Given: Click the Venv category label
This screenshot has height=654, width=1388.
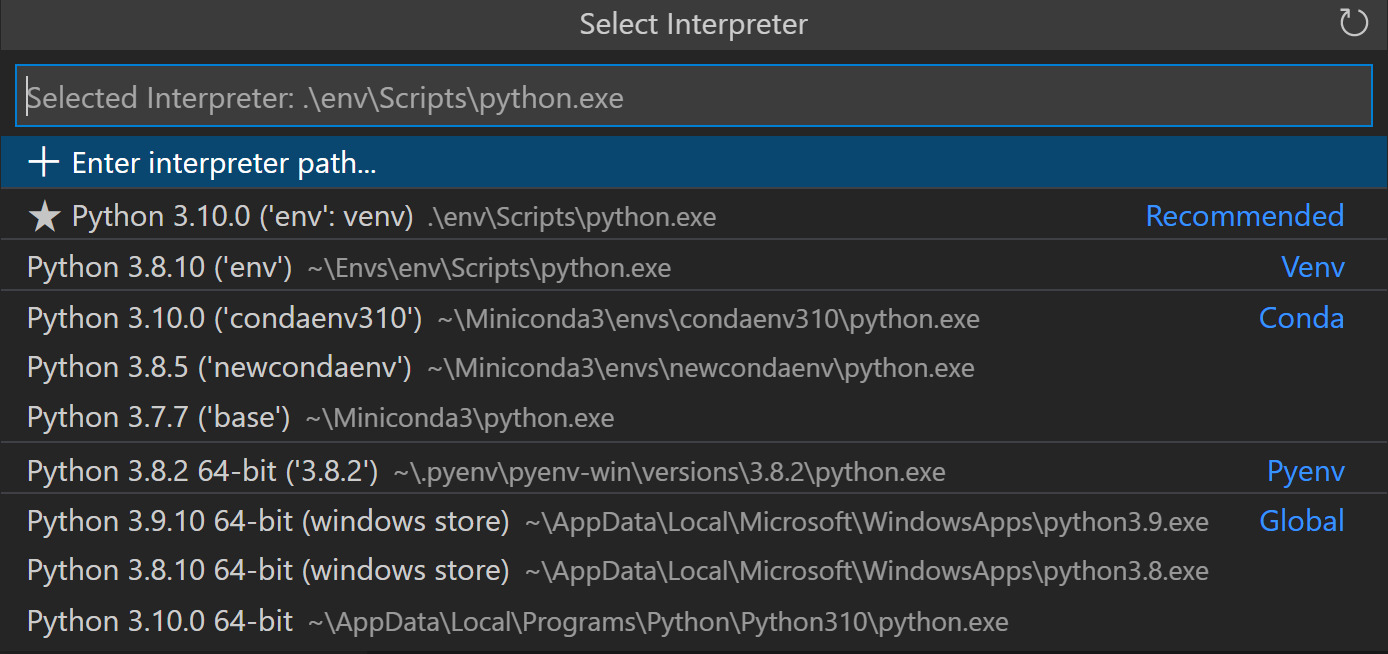Looking at the screenshot, I should click(1313, 267).
